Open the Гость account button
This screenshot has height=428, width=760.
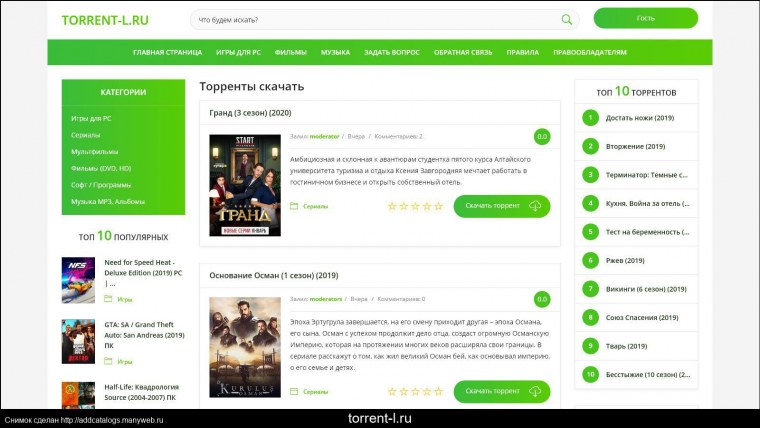click(646, 18)
